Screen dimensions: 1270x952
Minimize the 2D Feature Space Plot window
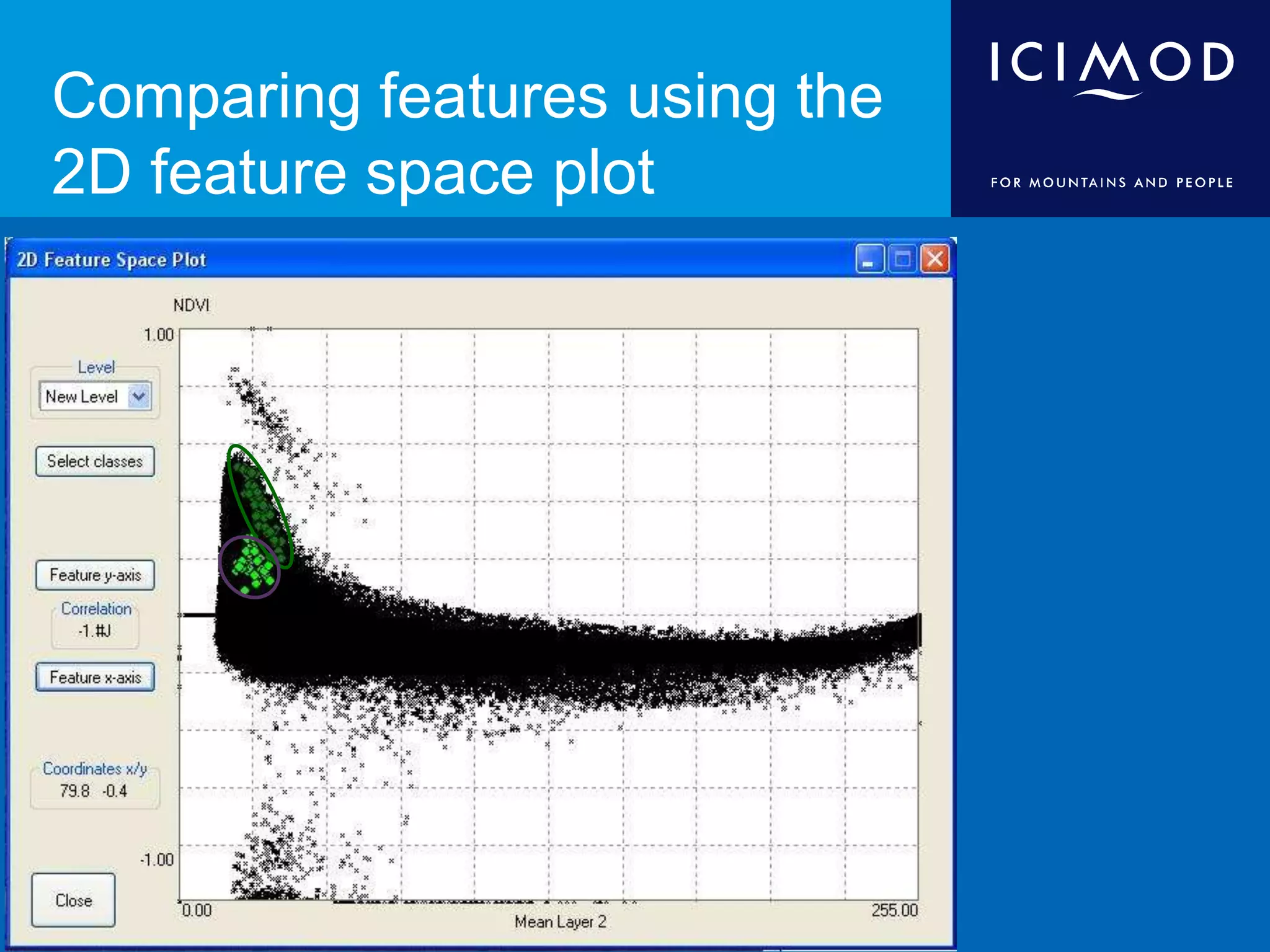click(x=869, y=259)
